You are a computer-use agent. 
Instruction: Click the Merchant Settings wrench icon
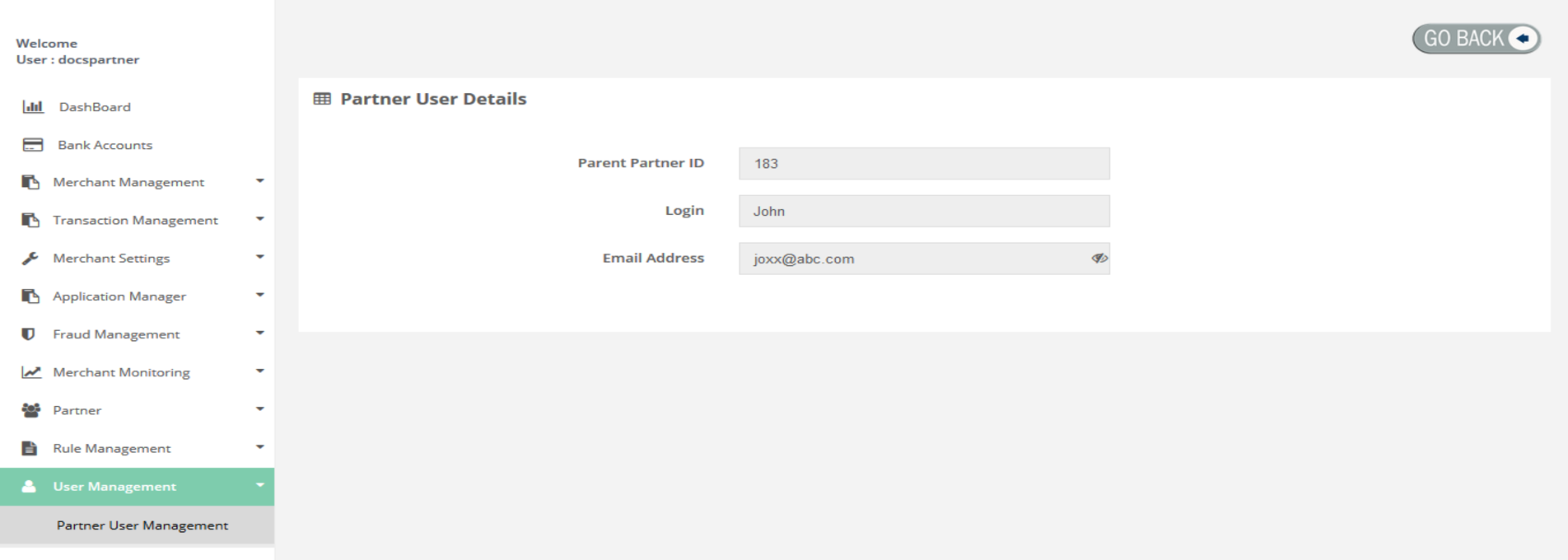coord(30,259)
